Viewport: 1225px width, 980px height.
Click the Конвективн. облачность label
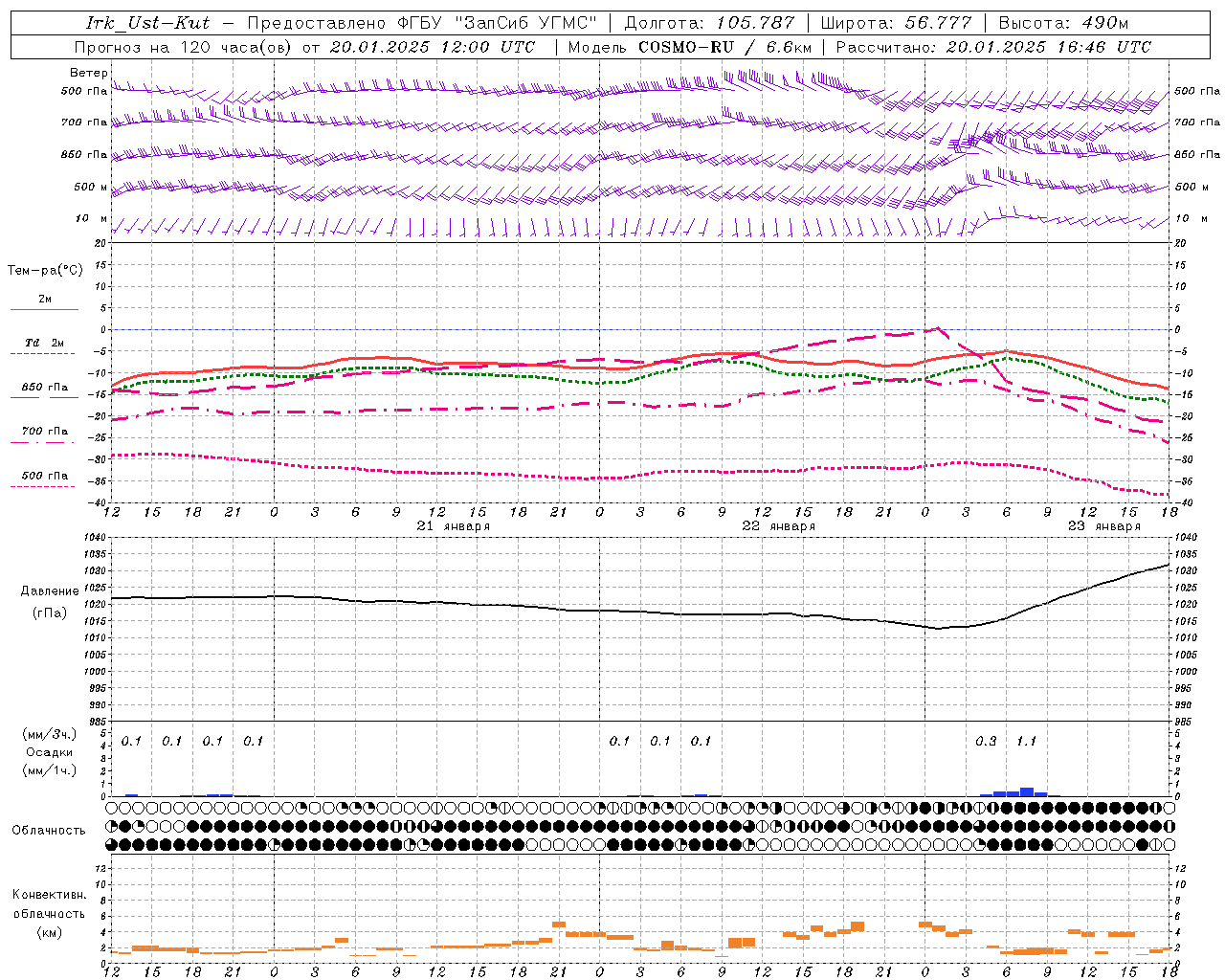pos(49,904)
